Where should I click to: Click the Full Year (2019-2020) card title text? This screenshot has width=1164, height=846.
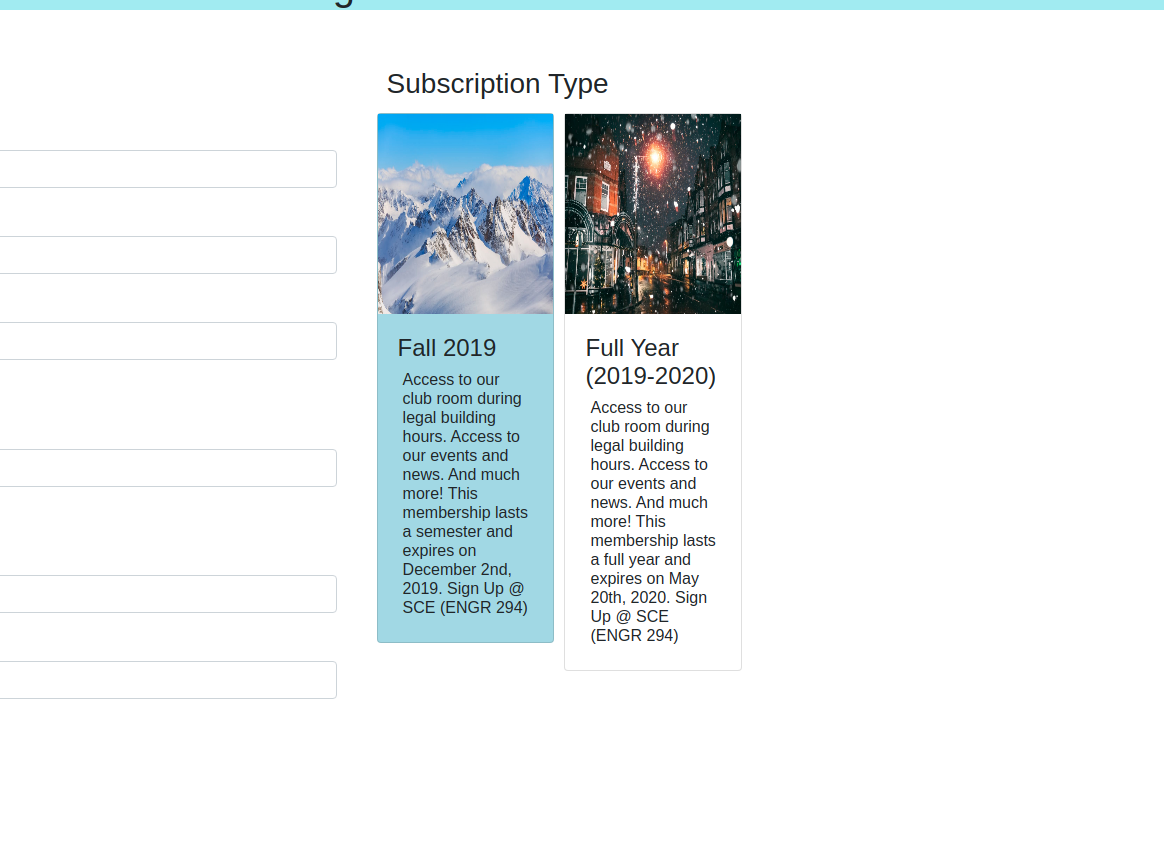coord(650,362)
